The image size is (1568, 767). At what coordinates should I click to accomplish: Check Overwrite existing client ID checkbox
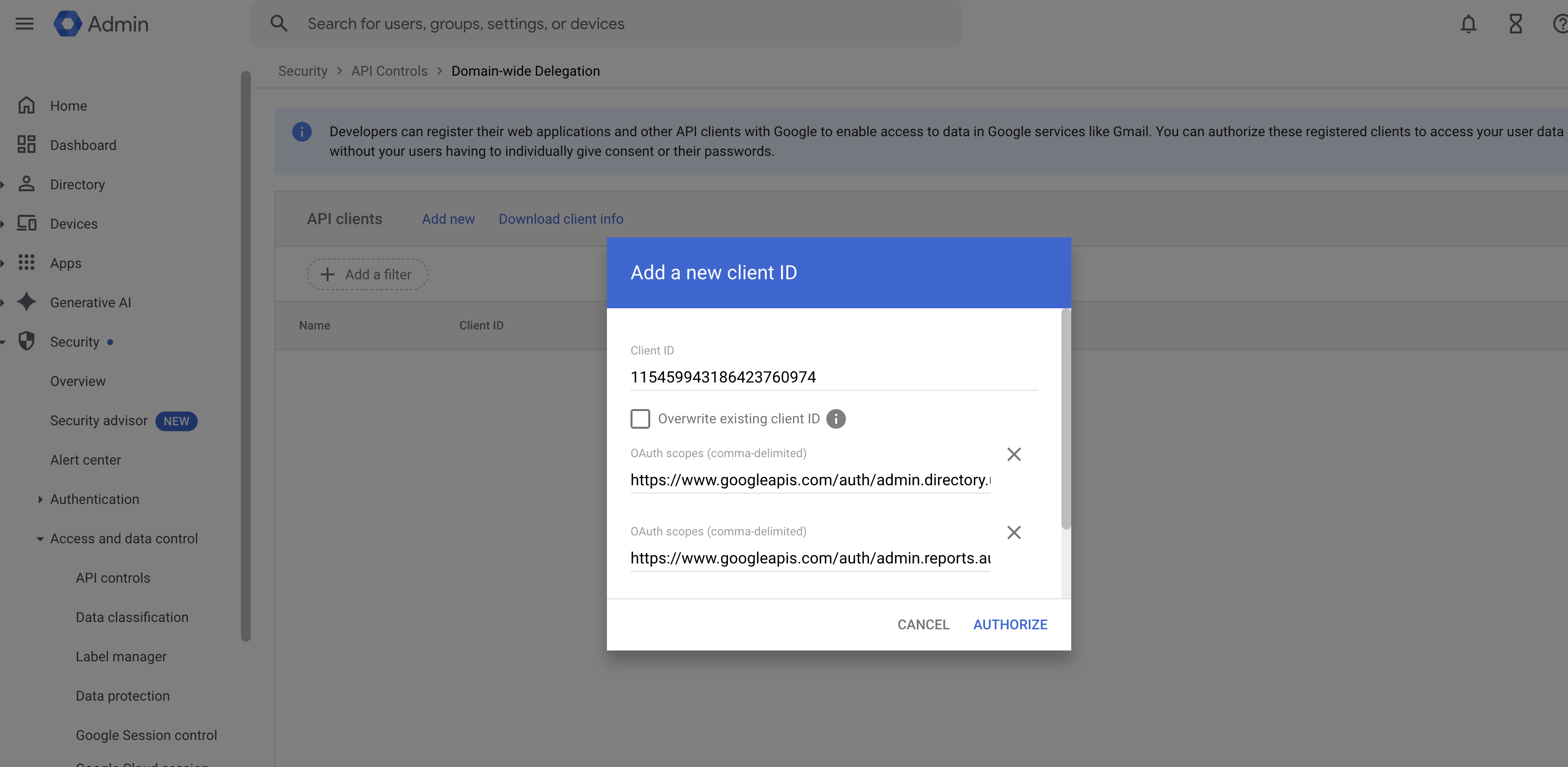coord(640,419)
